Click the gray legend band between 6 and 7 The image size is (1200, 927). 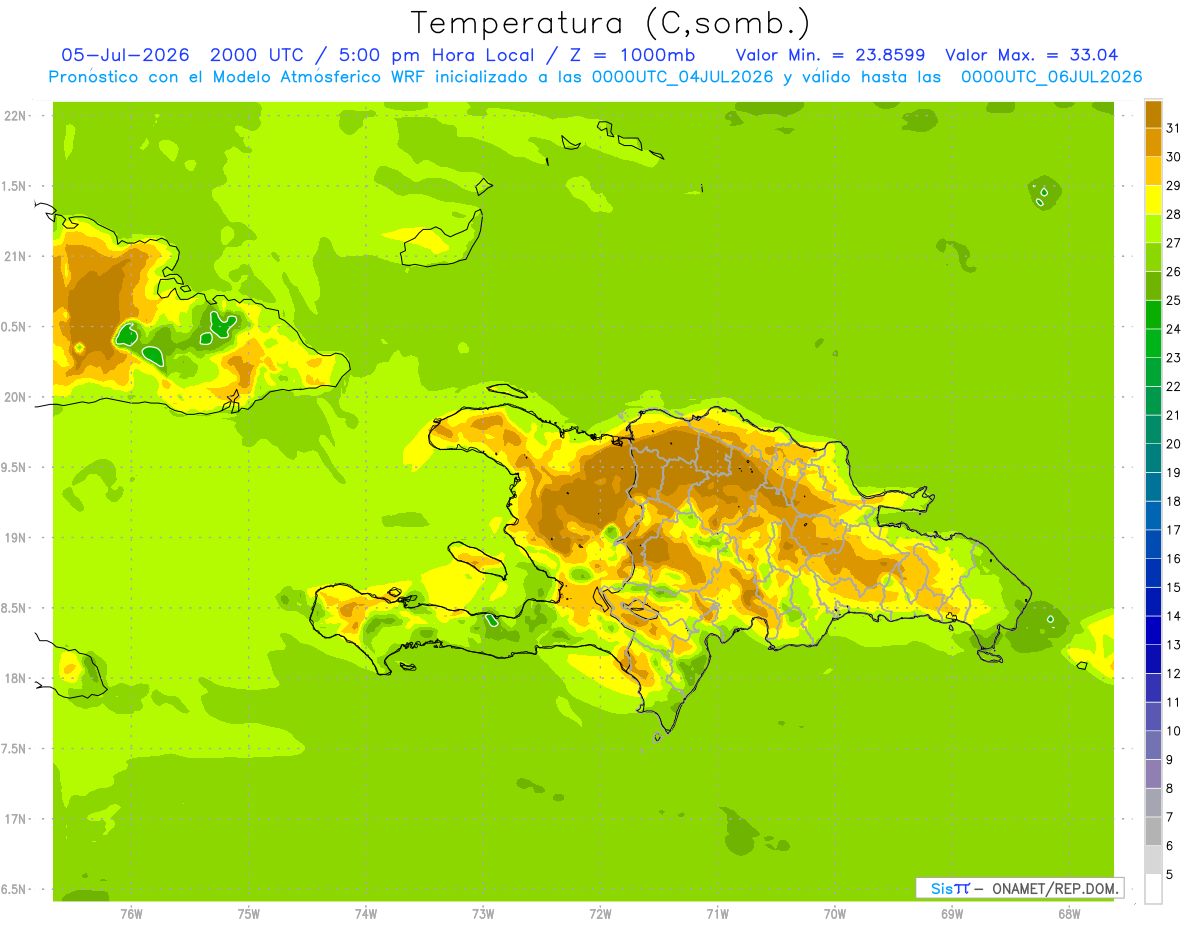(x=1153, y=832)
